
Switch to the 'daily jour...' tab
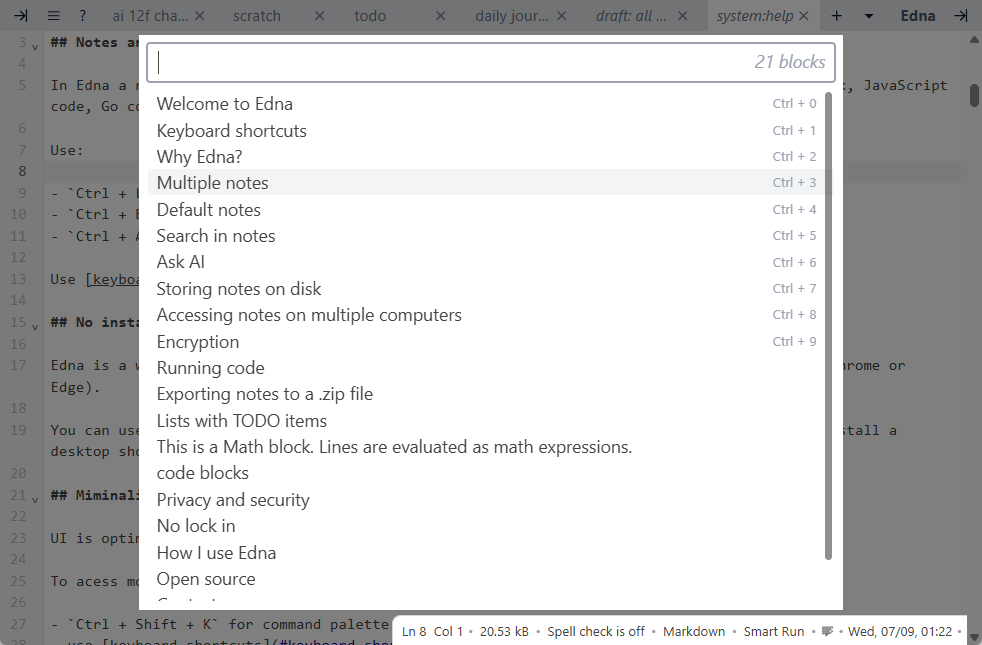click(512, 16)
